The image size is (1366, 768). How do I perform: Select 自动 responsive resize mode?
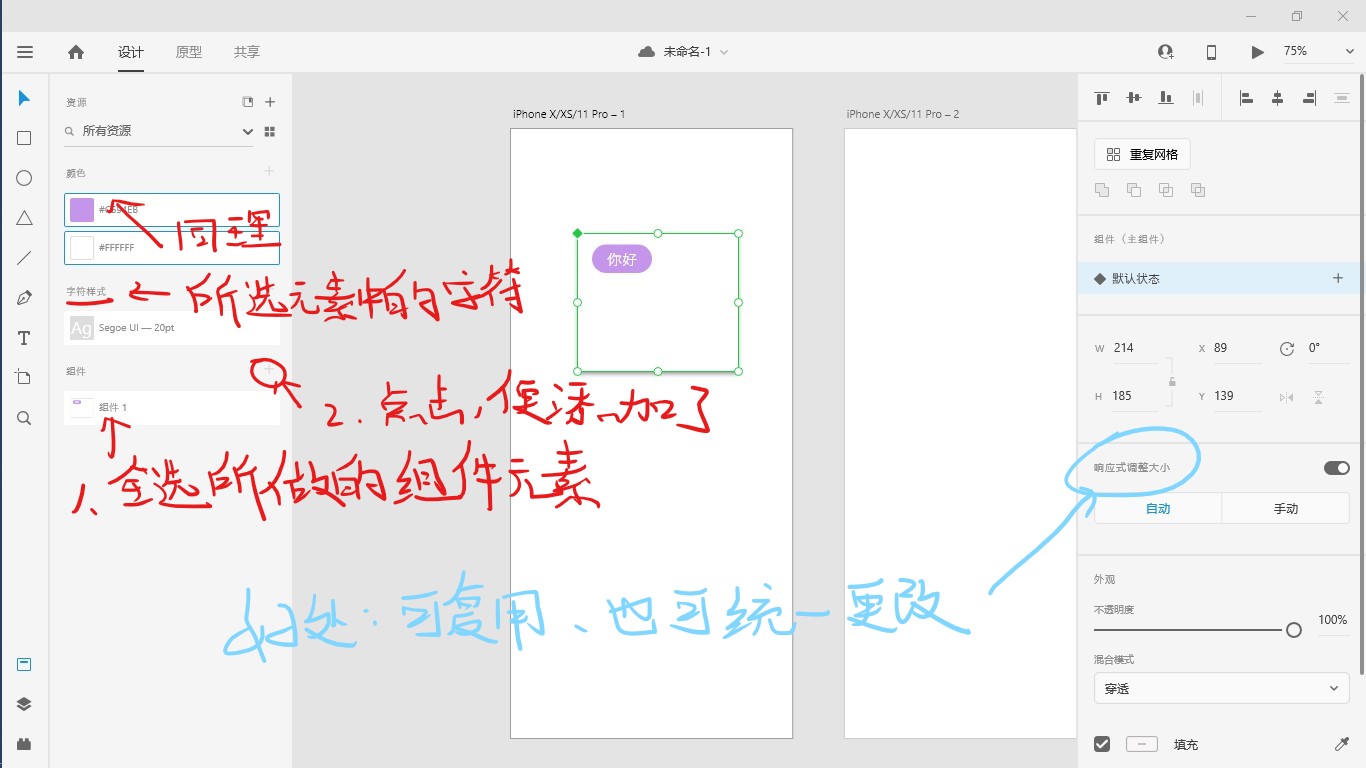(x=1158, y=508)
